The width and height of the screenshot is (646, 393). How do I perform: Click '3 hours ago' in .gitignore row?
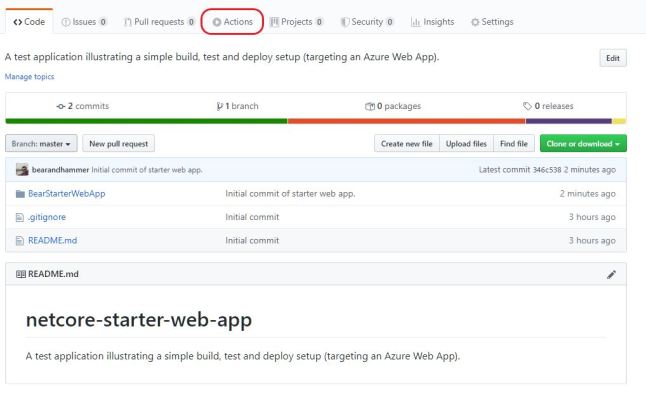pyautogui.click(x=592, y=217)
